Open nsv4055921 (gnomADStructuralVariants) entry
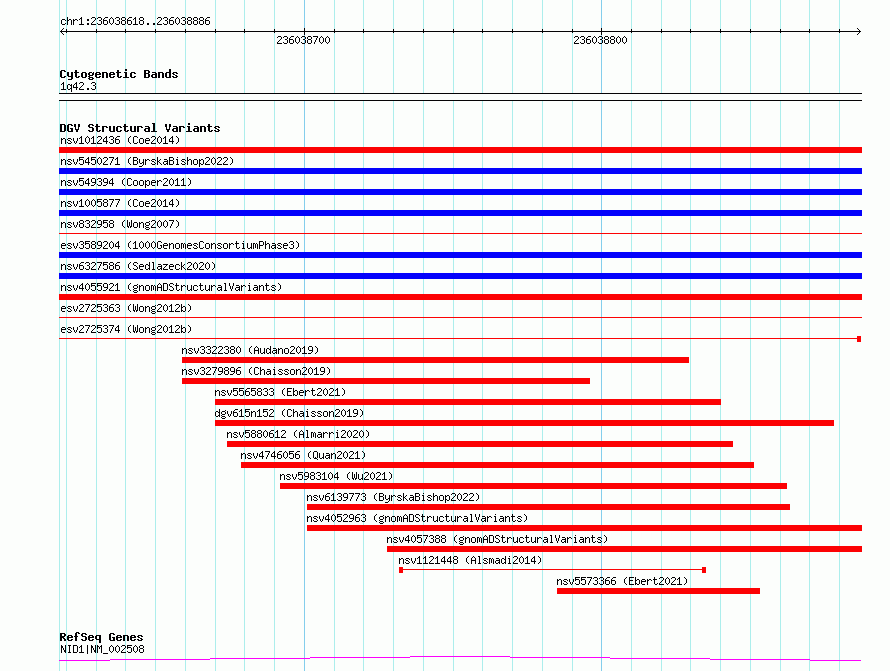 click(171, 287)
